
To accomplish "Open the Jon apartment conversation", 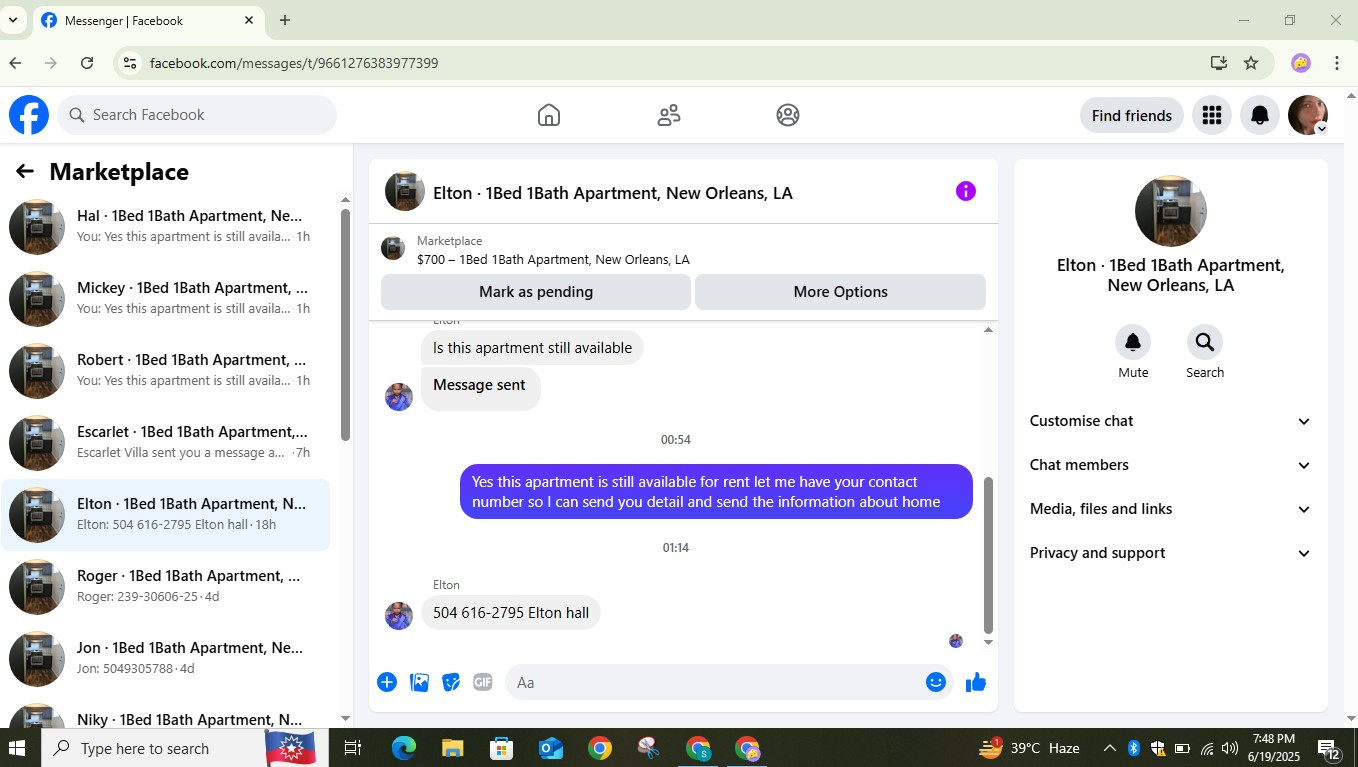I will point(165,659).
